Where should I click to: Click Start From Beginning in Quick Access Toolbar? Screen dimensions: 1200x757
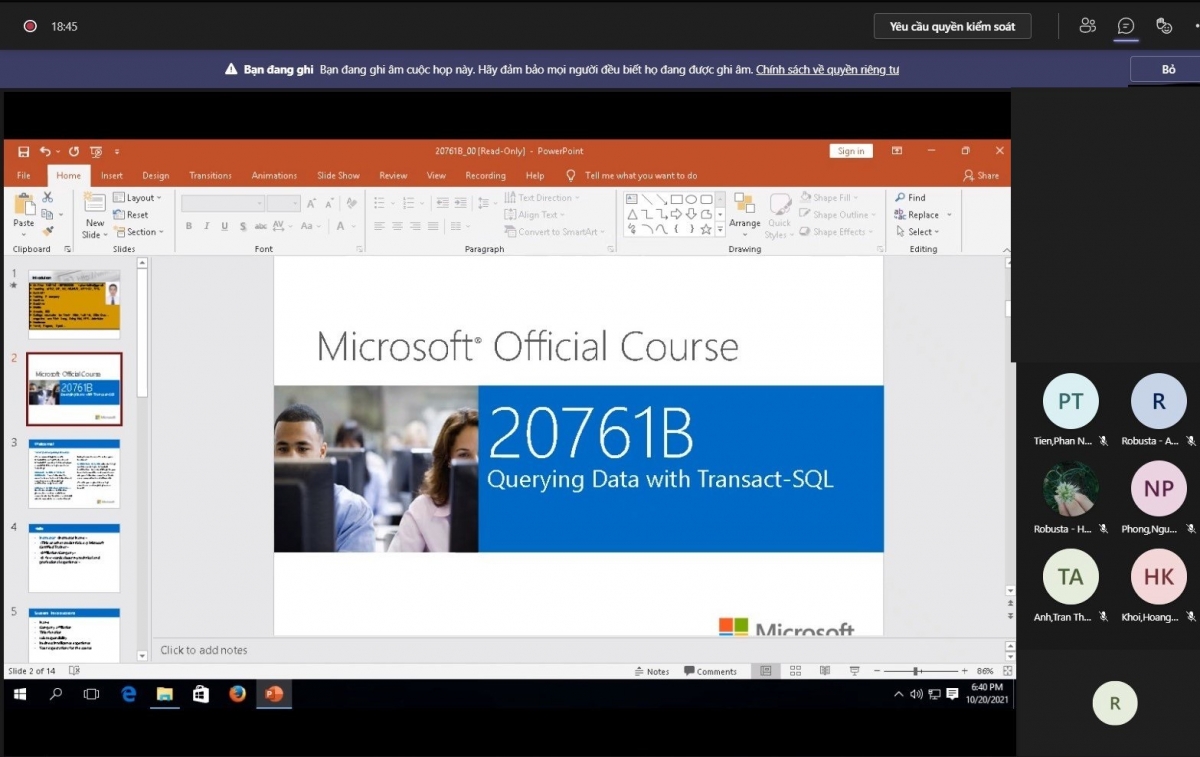pos(96,151)
